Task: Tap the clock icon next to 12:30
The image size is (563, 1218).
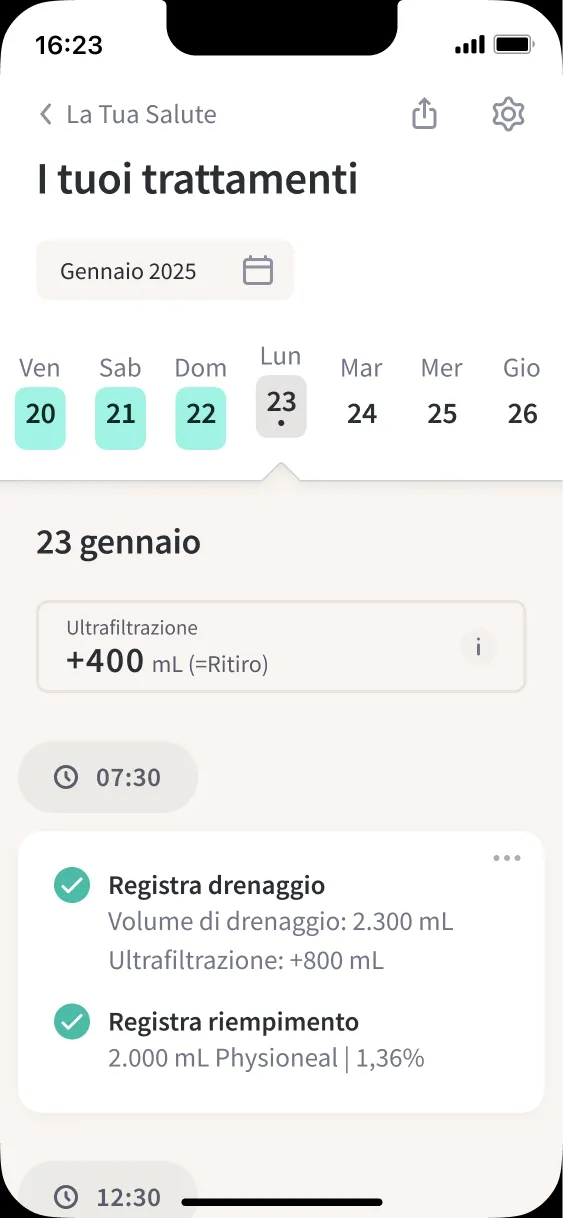Action: pos(66,1196)
